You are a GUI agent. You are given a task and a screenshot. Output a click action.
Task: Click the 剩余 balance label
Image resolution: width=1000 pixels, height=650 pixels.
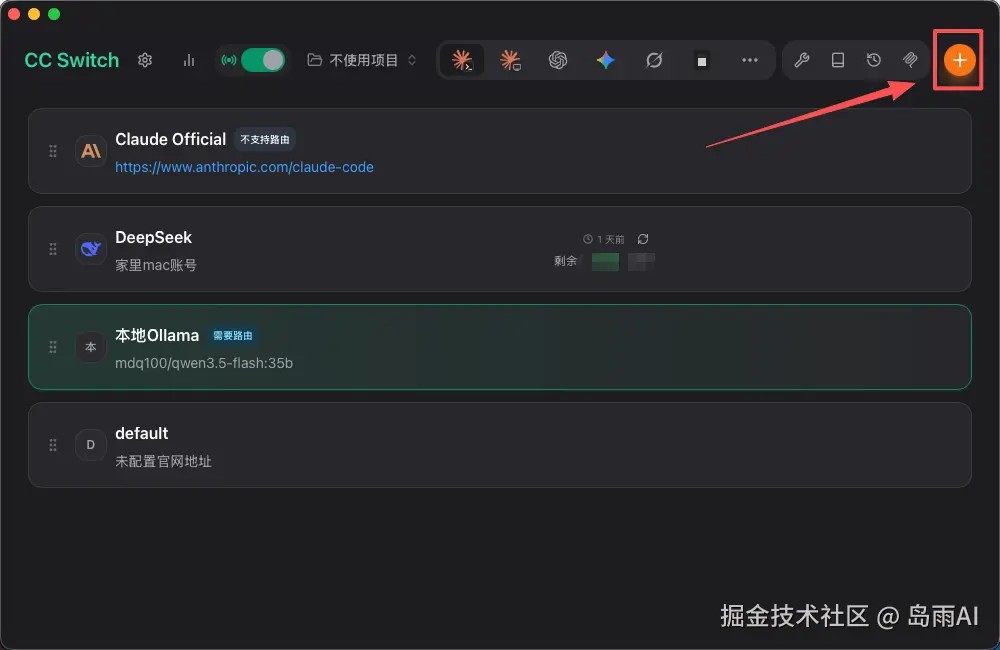tap(565, 261)
